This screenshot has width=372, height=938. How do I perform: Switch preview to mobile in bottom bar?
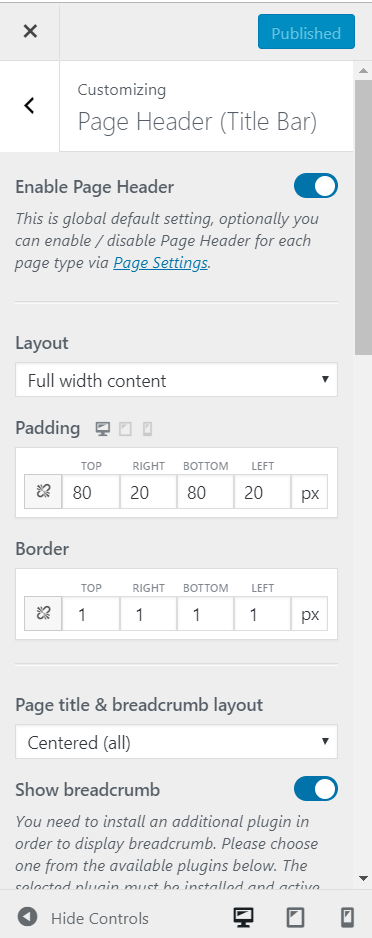347,917
